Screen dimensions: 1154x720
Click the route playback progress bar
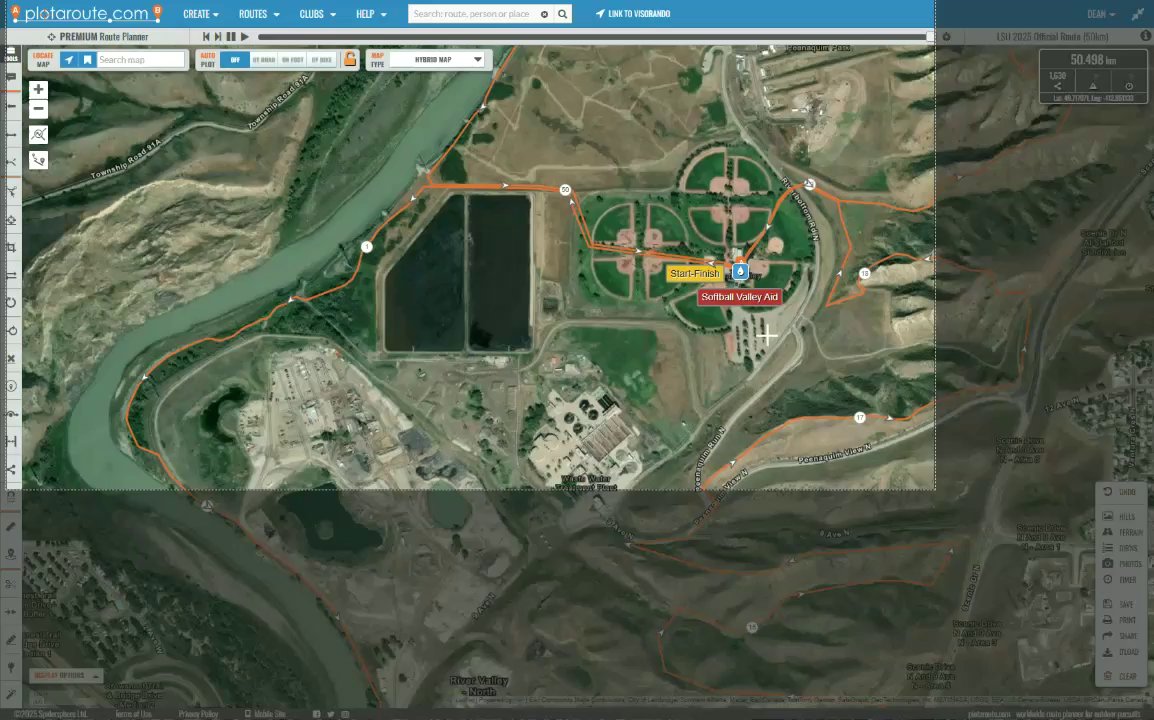(x=593, y=36)
